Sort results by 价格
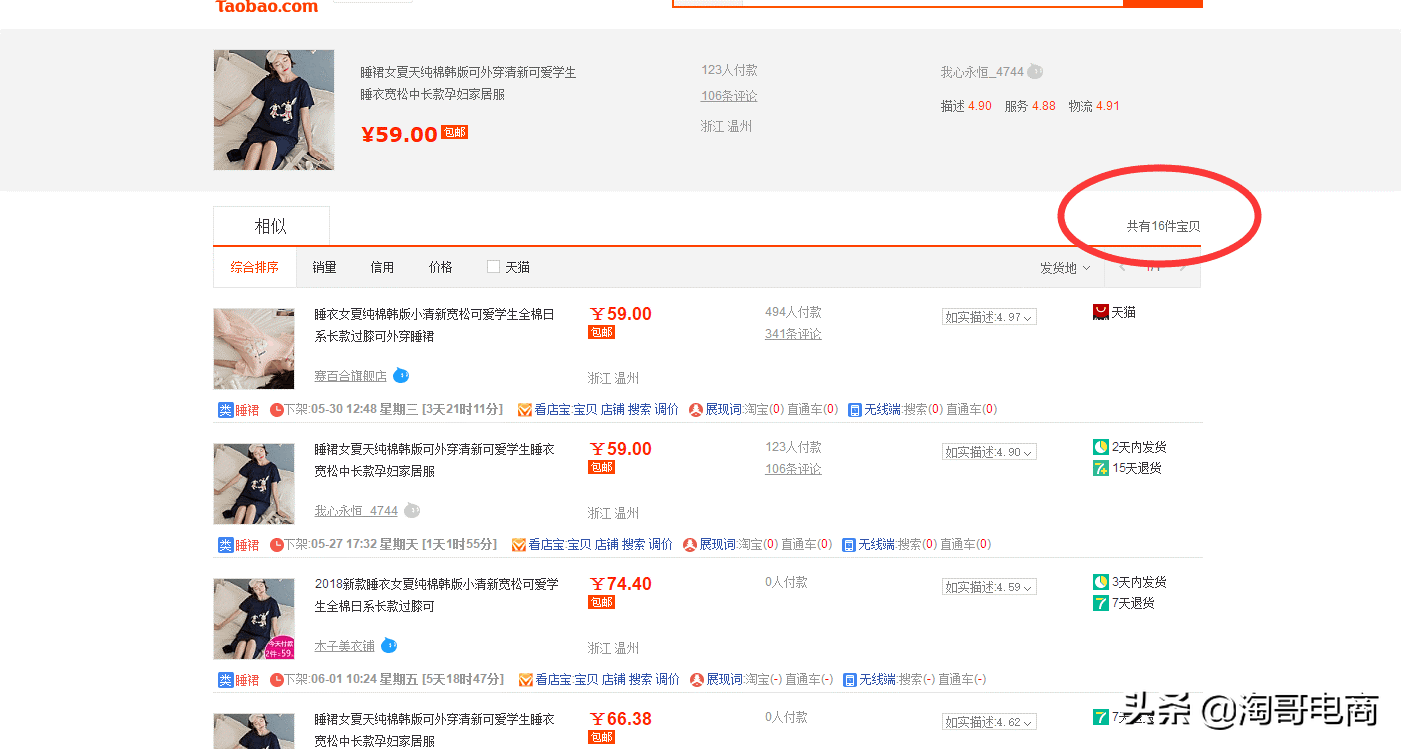This screenshot has height=749, width=1401. coord(440,267)
